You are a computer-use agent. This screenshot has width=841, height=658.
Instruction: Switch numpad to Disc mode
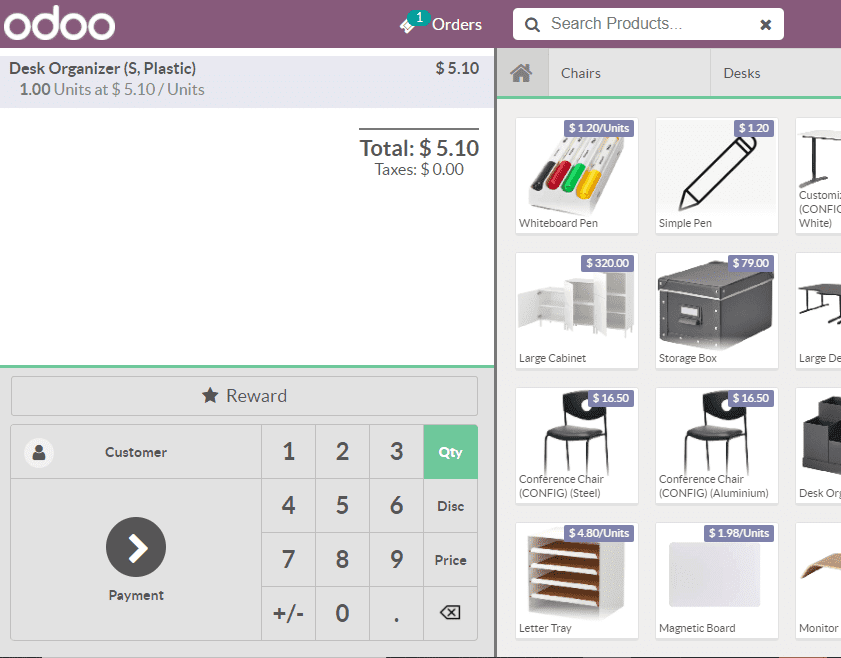coord(451,506)
